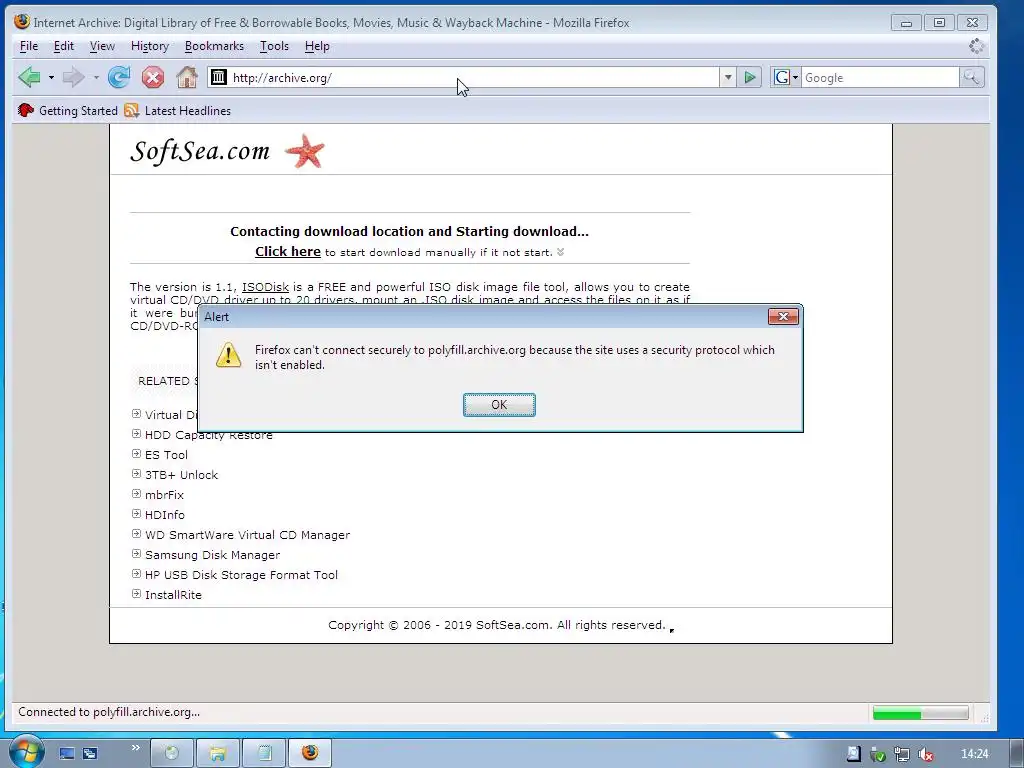Open the HDInfo related link
This screenshot has width=1024, height=768.
pos(165,515)
